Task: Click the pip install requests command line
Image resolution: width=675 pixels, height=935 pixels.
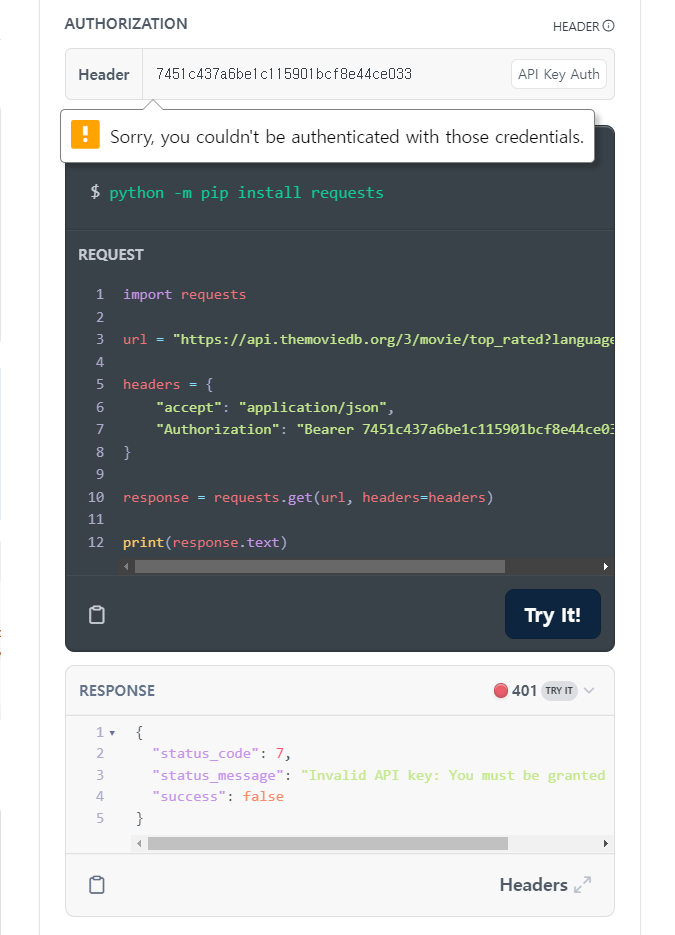Action: (240, 192)
